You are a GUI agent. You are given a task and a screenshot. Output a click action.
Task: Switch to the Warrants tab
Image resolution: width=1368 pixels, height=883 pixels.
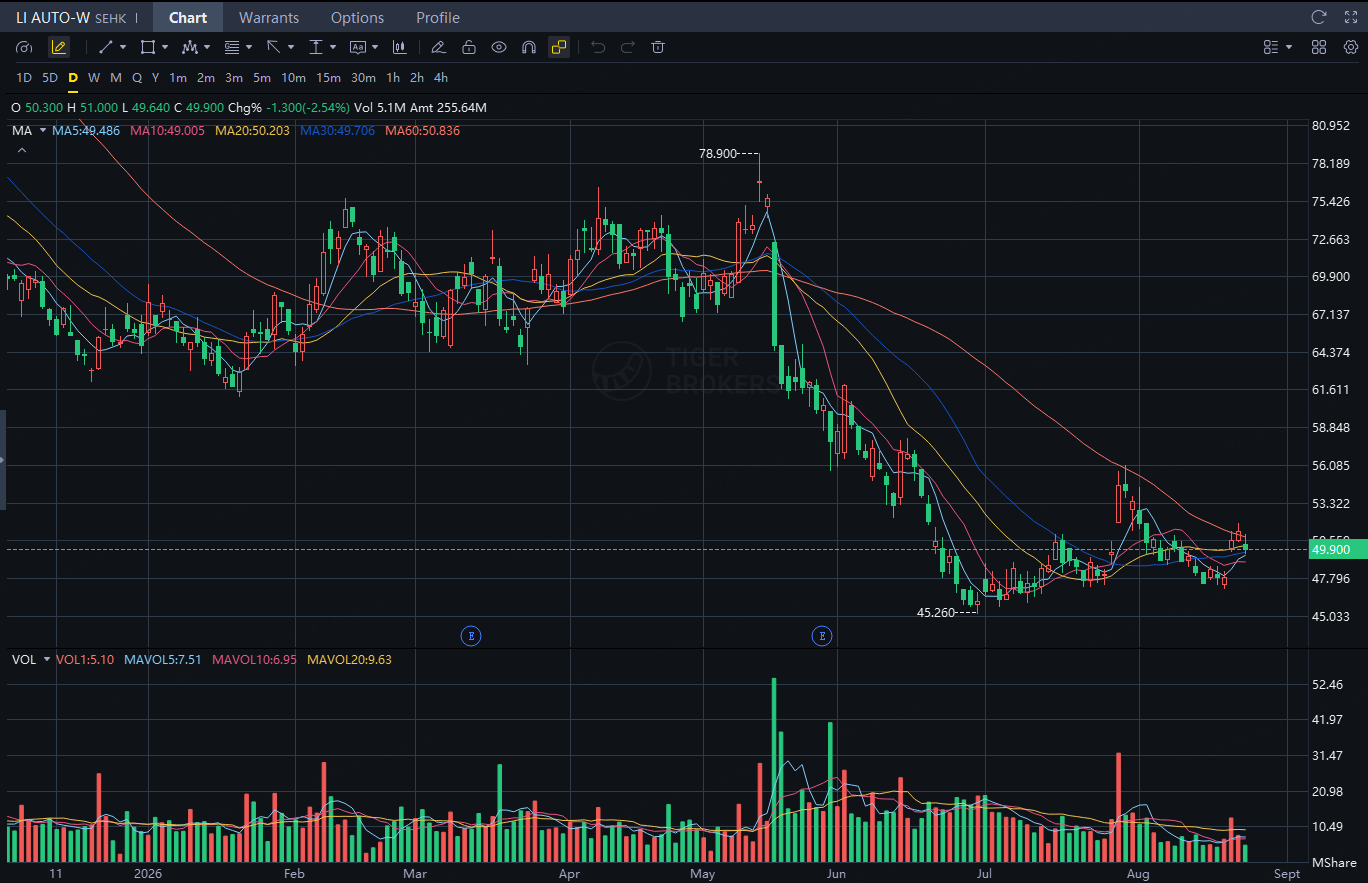click(x=269, y=17)
